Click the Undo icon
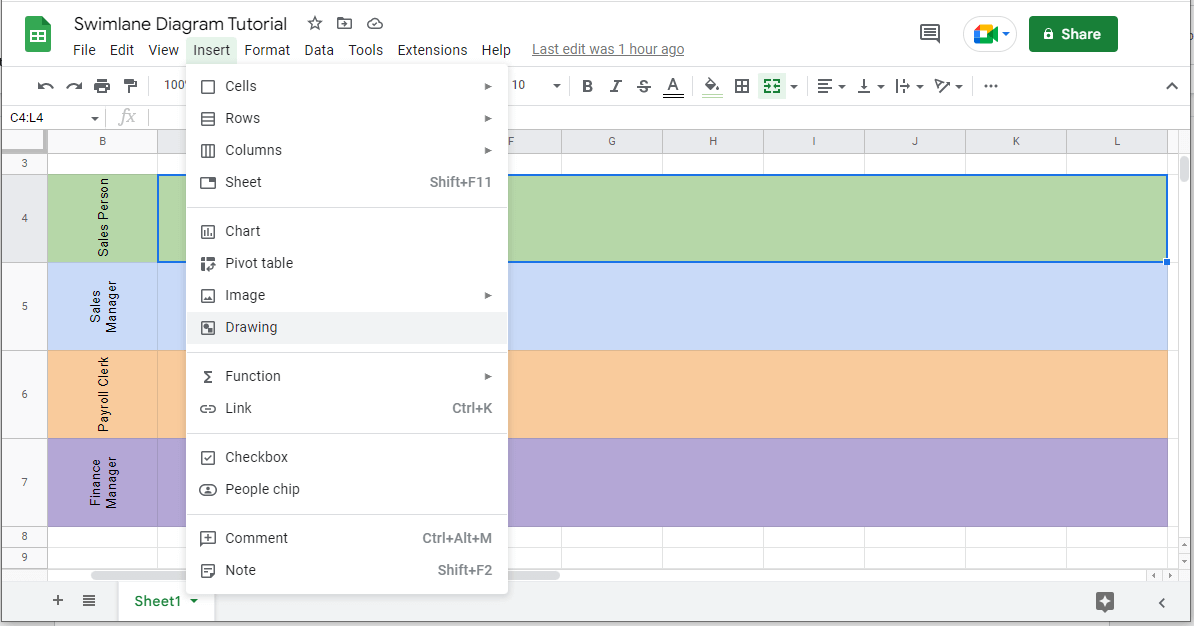Image resolution: width=1194 pixels, height=626 pixels. 45,86
